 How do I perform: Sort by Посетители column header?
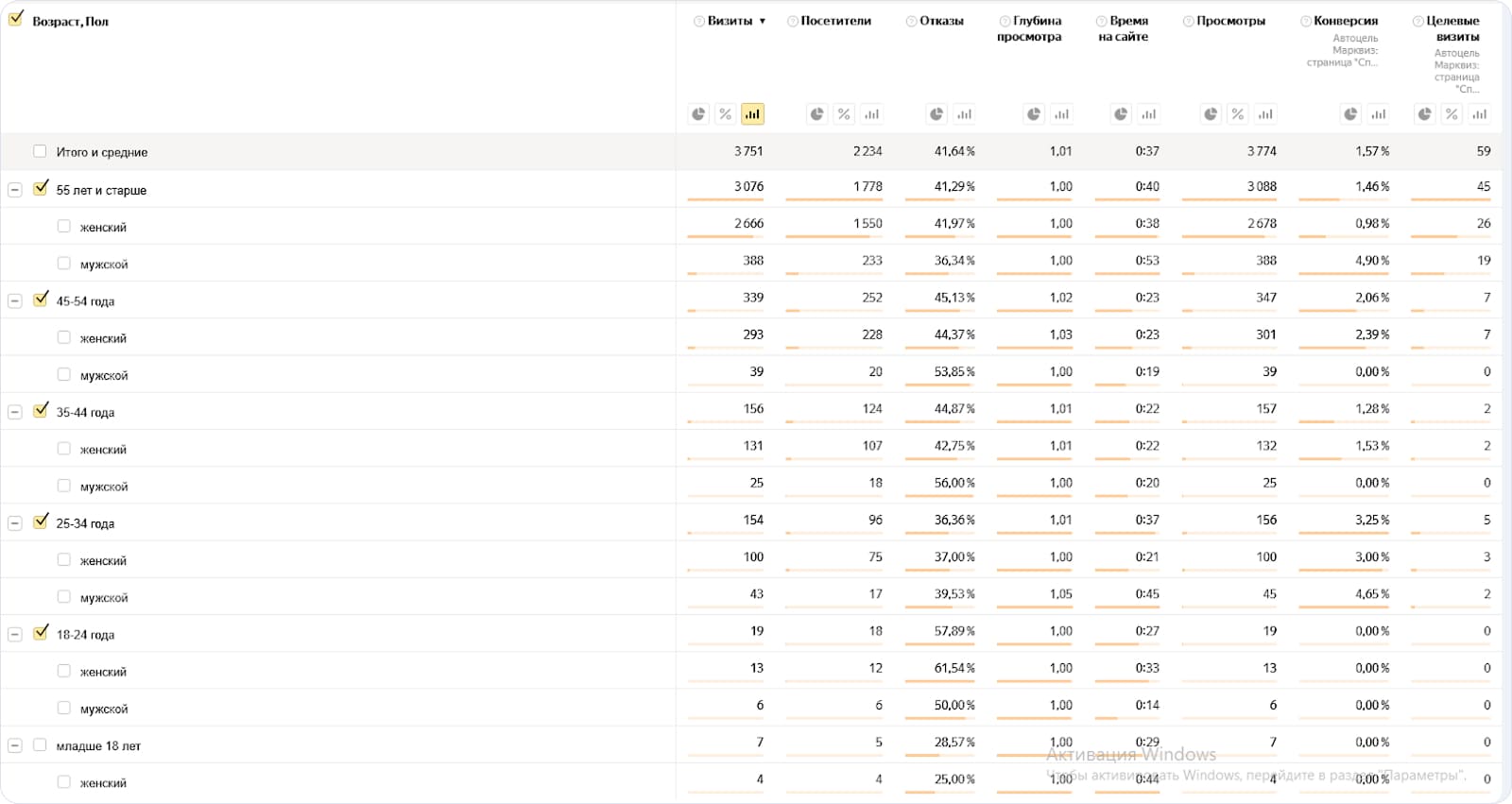(x=835, y=21)
